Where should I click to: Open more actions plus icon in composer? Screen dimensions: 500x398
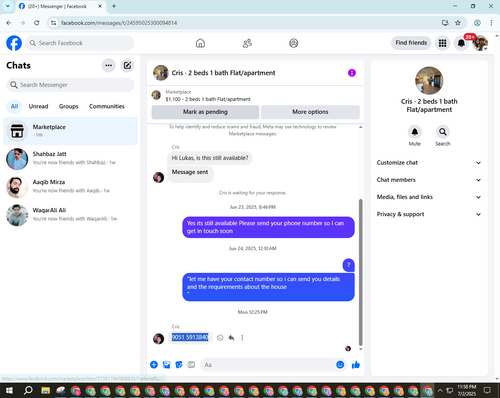154,365
